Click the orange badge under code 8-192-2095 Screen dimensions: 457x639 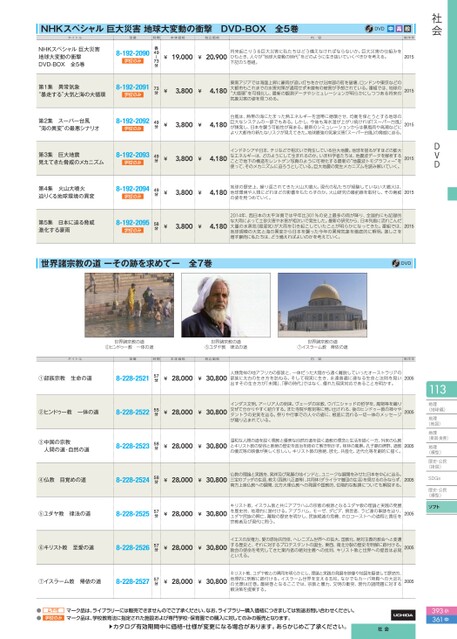click(x=132, y=230)
